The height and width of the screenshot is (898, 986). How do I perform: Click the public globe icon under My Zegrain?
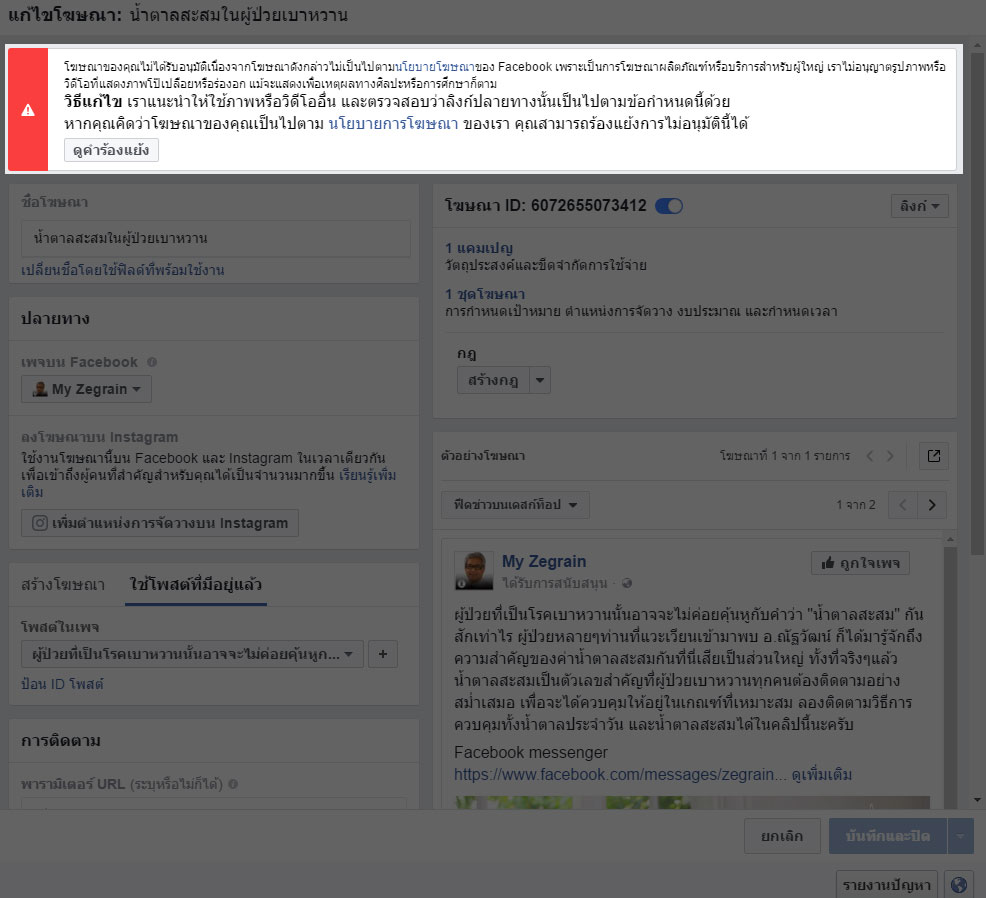click(x=626, y=584)
